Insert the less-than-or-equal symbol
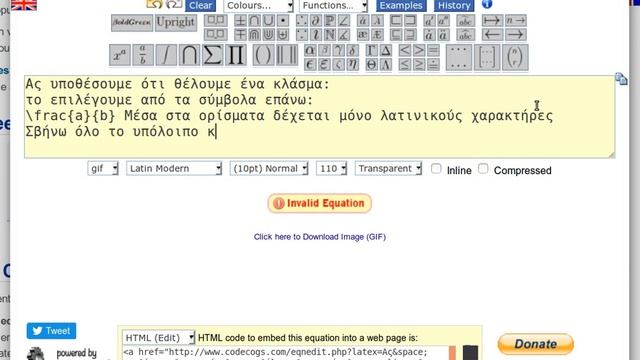The width and height of the screenshot is (640, 360). [x=404, y=64]
